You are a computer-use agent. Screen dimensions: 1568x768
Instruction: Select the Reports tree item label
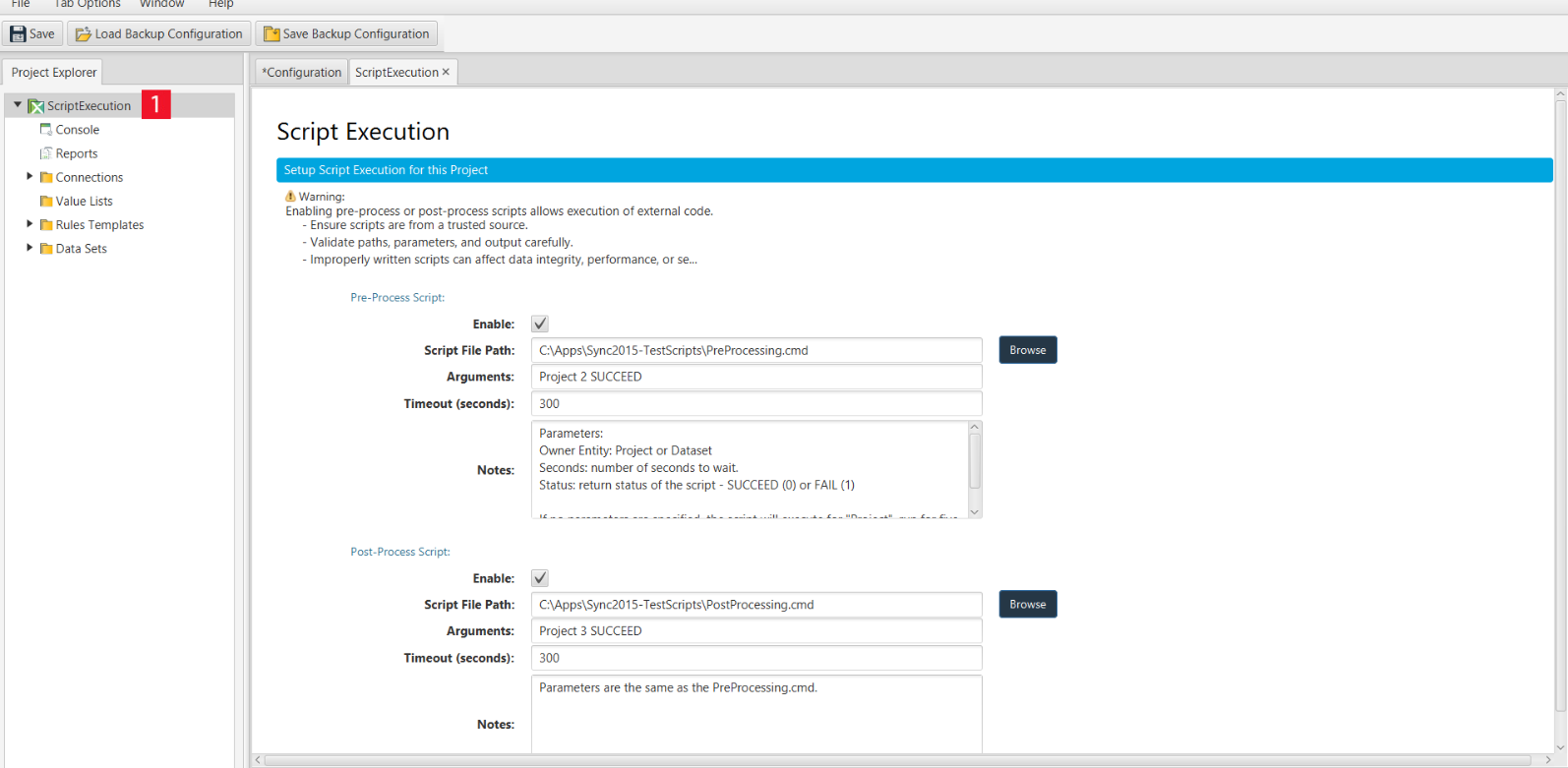click(77, 153)
